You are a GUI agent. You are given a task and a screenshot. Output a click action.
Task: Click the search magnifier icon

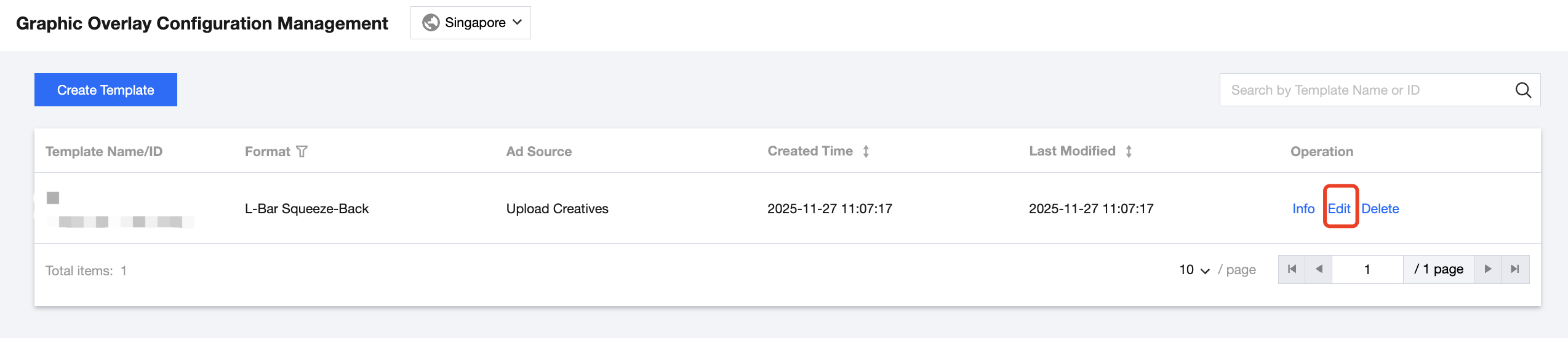pos(1522,90)
